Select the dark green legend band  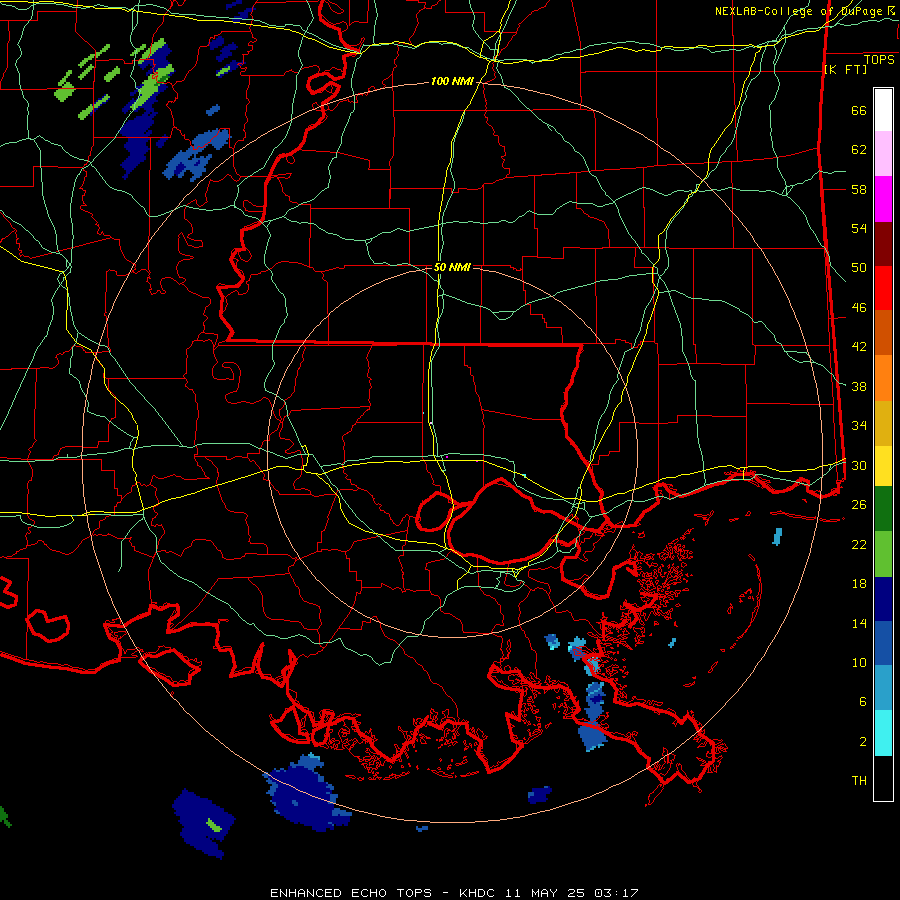[x=883, y=509]
